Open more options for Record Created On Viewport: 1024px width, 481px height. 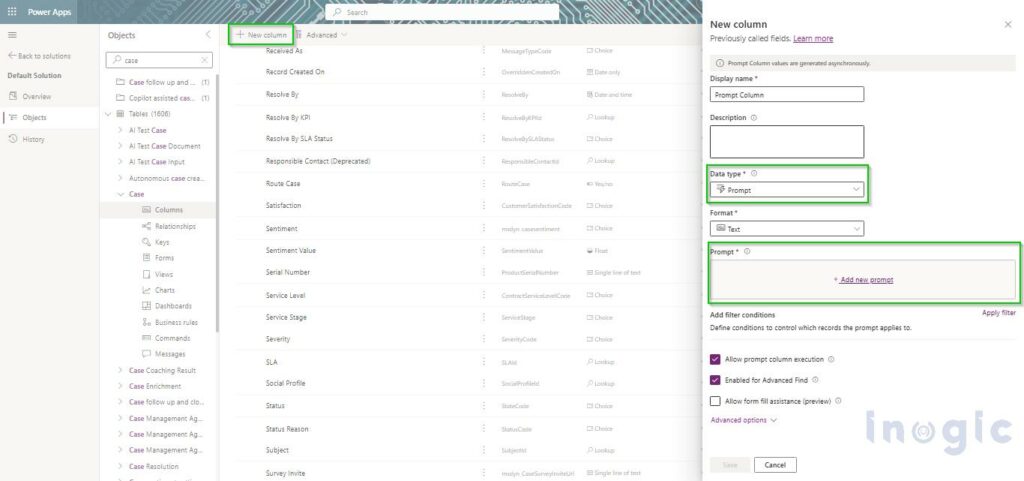click(x=483, y=72)
